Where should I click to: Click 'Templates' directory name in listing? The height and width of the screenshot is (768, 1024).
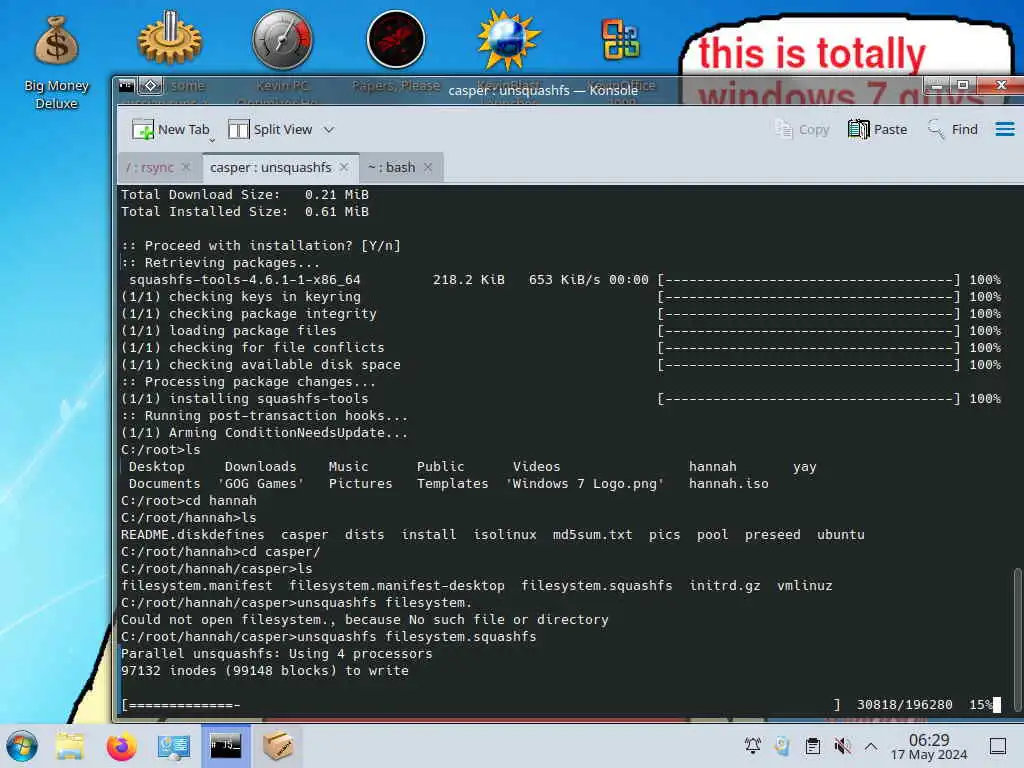[453, 484]
